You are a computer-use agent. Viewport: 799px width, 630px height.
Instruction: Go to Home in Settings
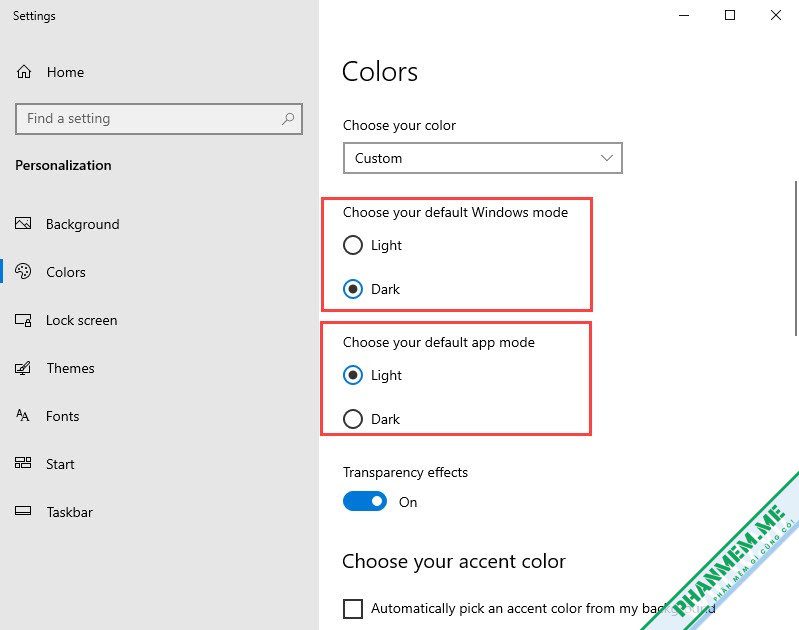tap(65, 72)
